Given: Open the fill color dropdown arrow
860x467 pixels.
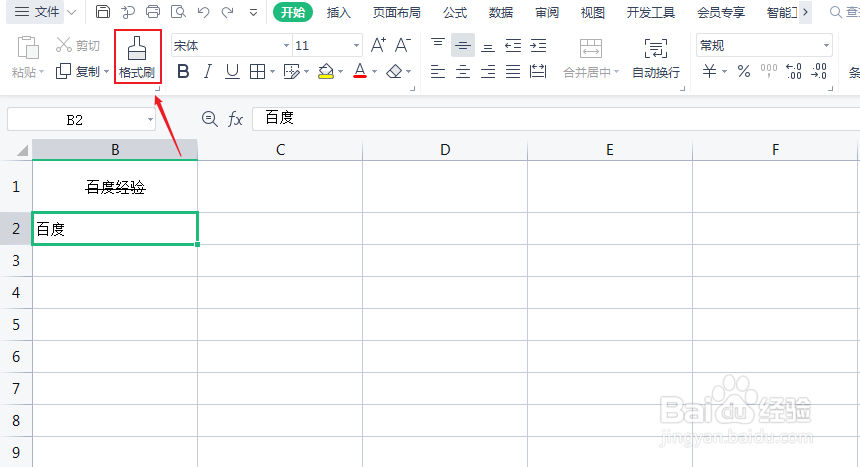Looking at the screenshot, I should pyautogui.click(x=341, y=72).
